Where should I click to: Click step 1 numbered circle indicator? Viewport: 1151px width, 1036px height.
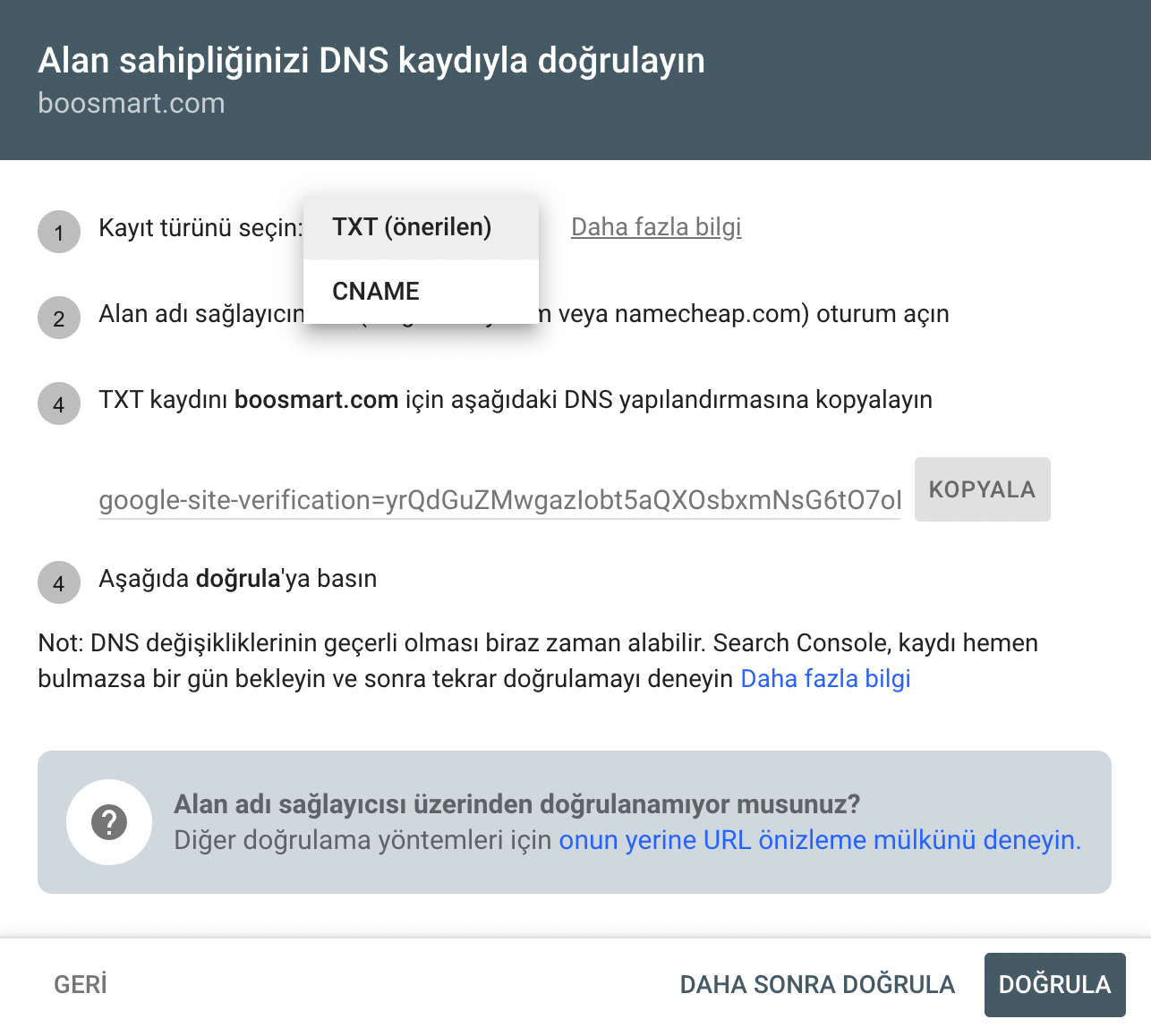pyautogui.click(x=58, y=232)
